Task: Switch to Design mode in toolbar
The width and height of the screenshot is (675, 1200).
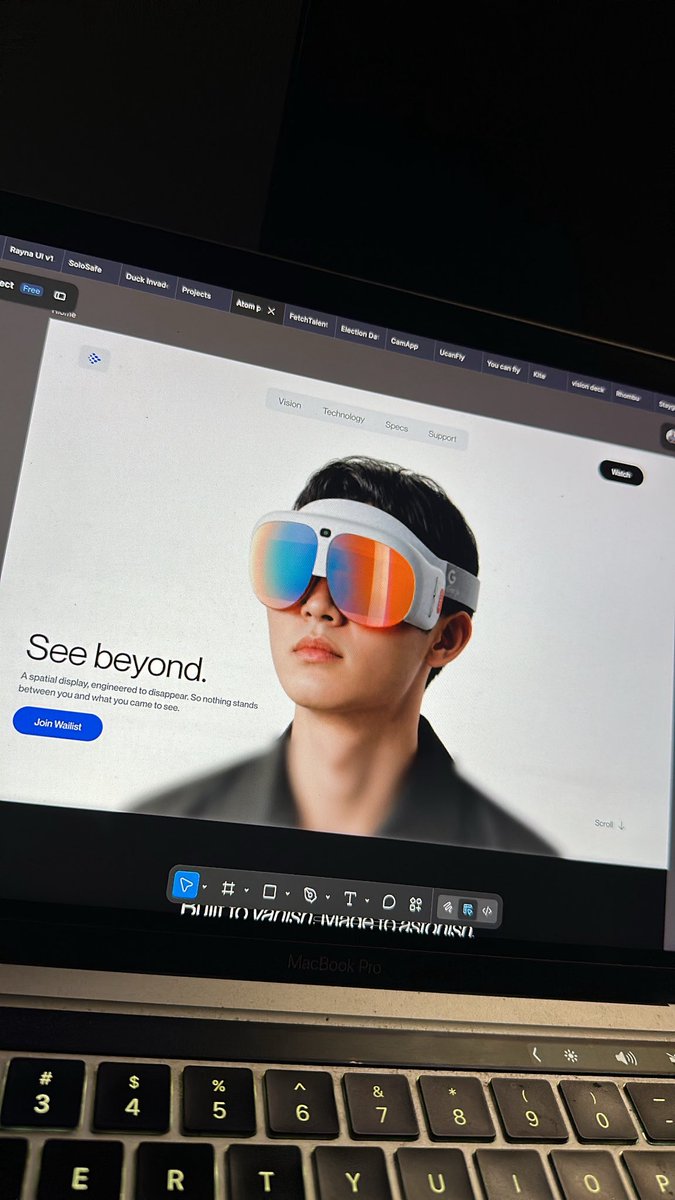Action: (468, 909)
